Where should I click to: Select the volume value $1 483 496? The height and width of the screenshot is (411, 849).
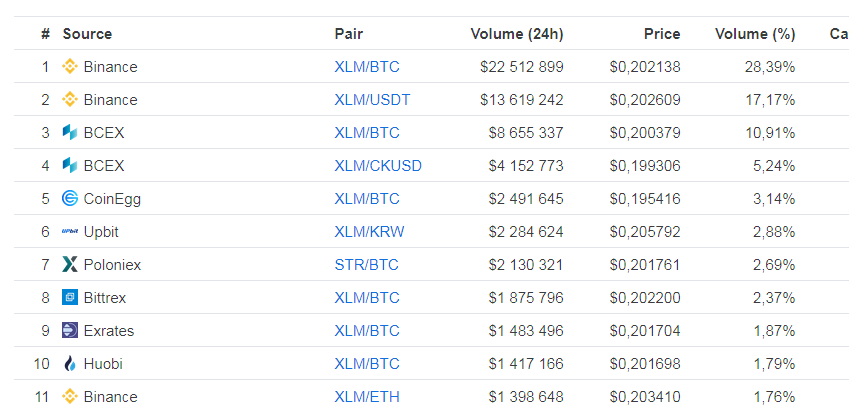[526, 331]
